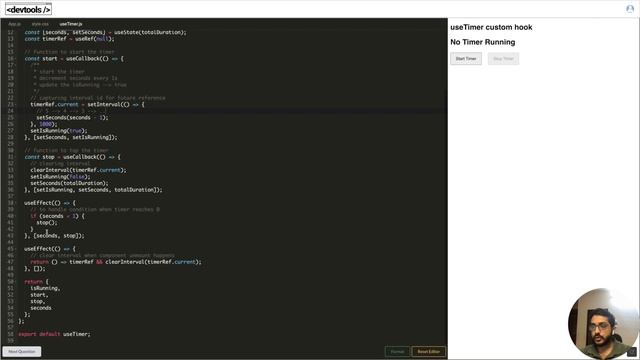Click 'useTimer custom hook' heading

click(491, 27)
